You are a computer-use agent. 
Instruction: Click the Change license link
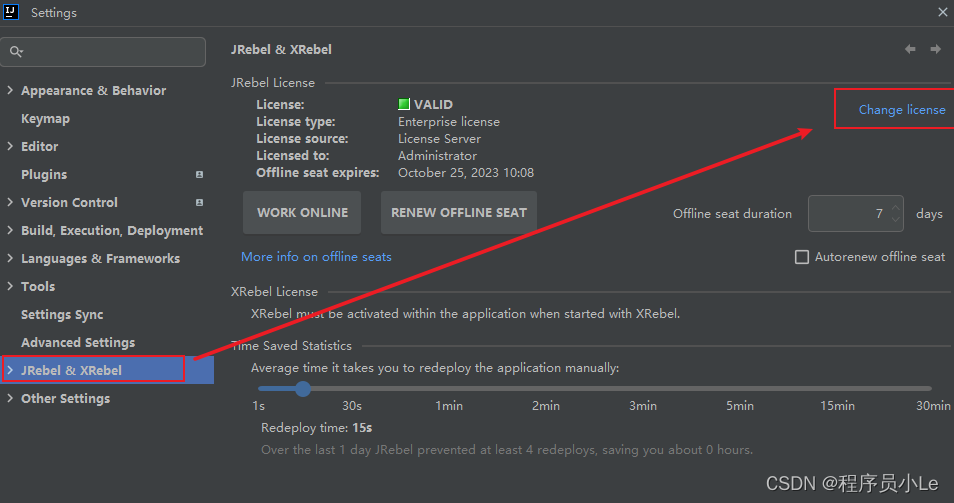(x=902, y=109)
